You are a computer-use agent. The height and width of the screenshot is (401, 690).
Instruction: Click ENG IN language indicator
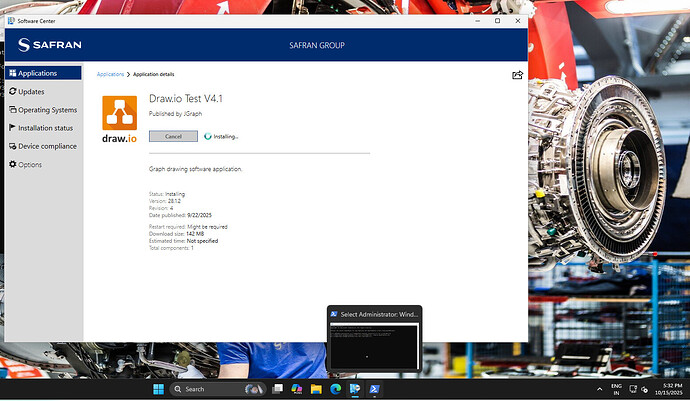[x=617, y=390]
